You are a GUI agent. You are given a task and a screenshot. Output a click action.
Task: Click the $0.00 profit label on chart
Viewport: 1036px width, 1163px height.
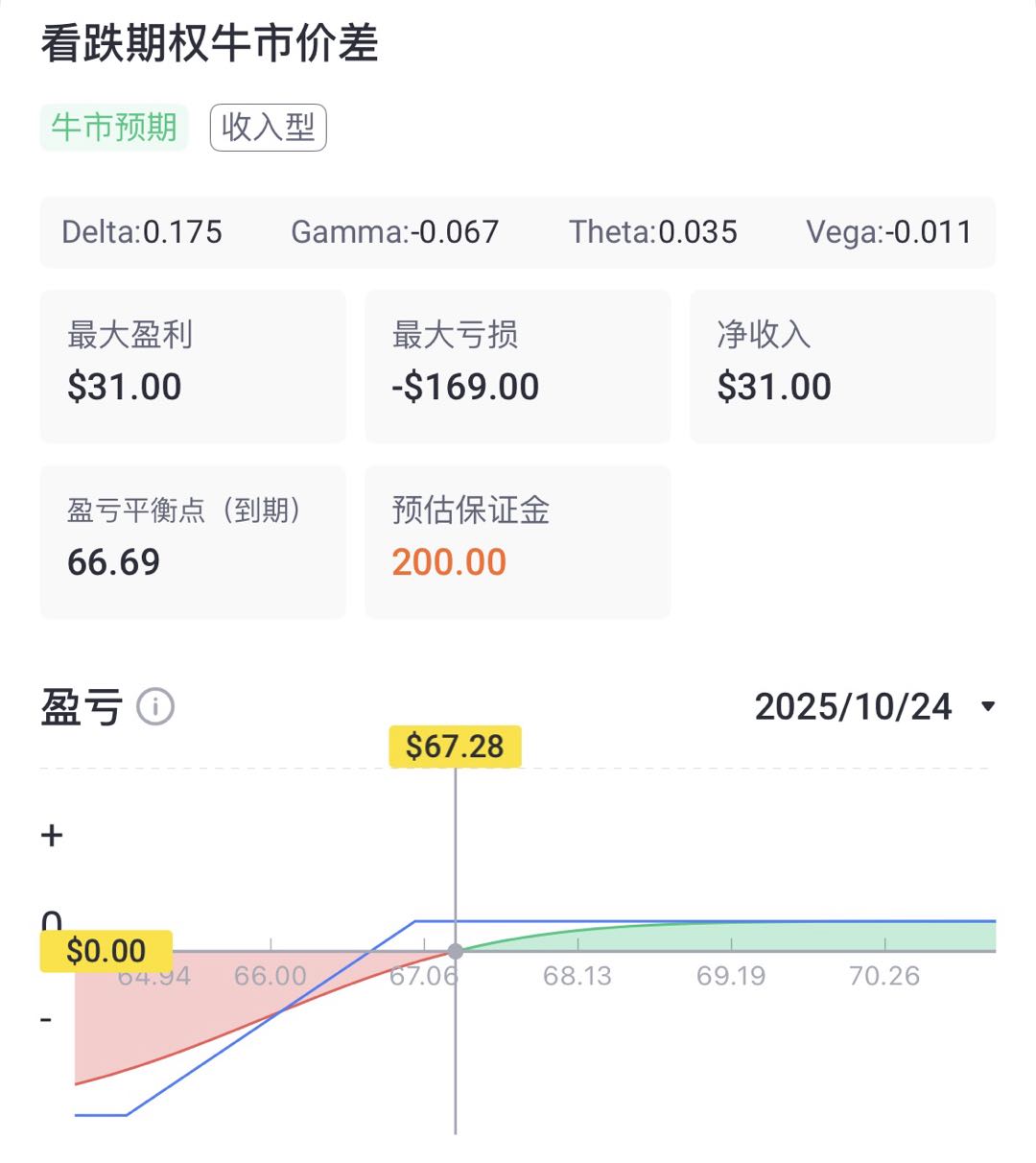[106, 951]
